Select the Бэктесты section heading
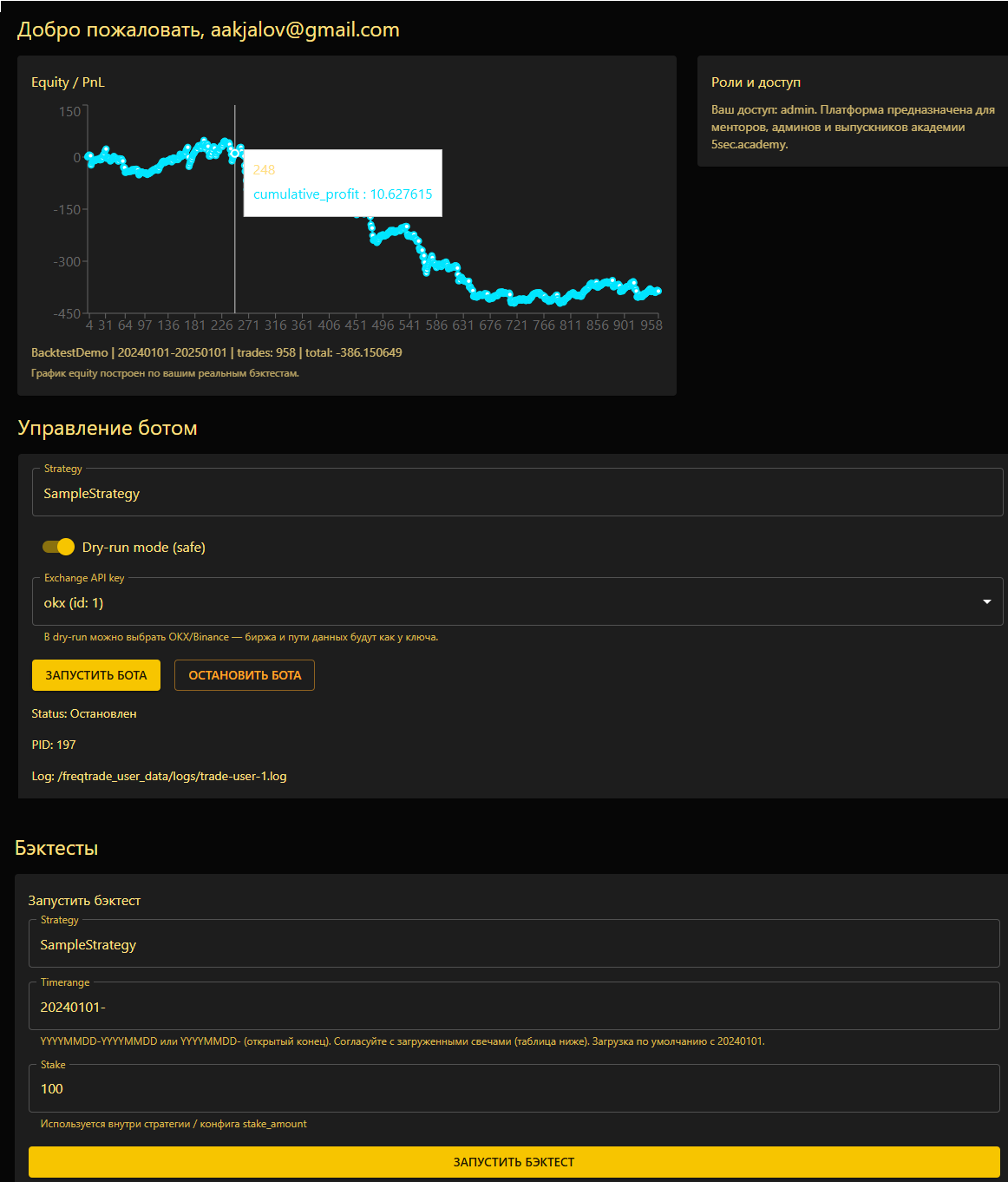This screenshot has width=1008, height=1182. [56, 847]
